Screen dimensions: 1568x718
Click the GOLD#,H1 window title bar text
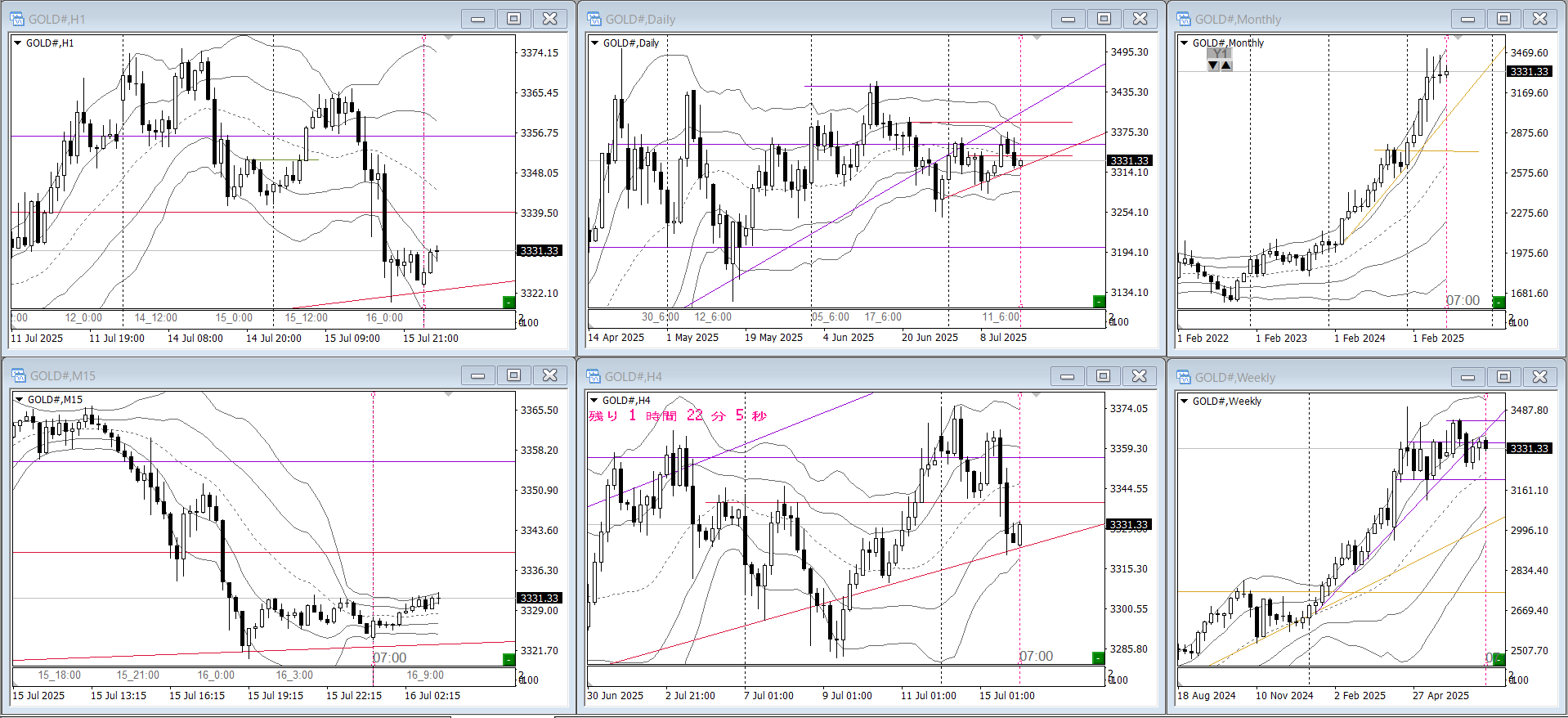click(x=56, y=19)
